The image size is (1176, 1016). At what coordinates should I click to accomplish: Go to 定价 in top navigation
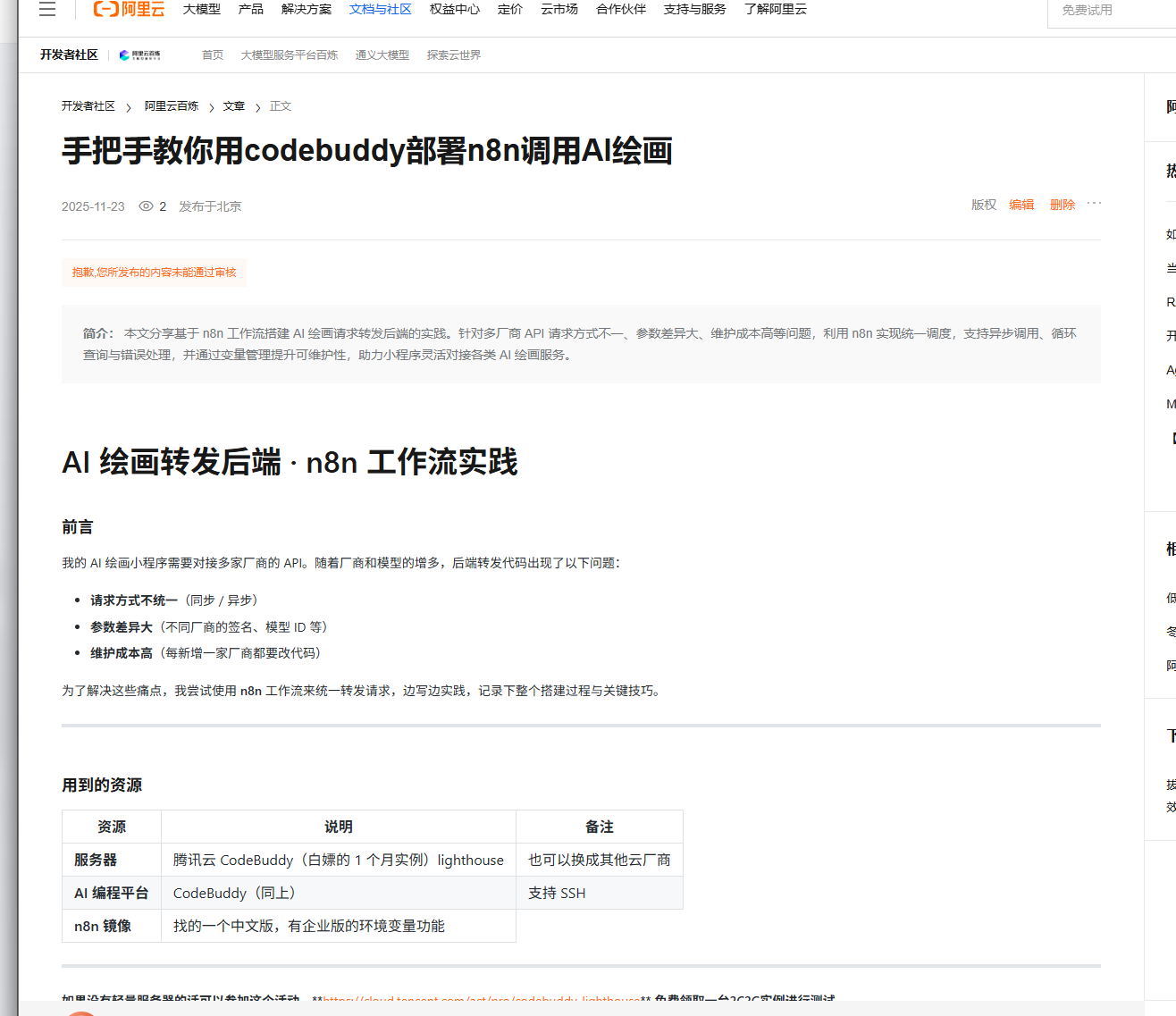[x=510, y=10]
